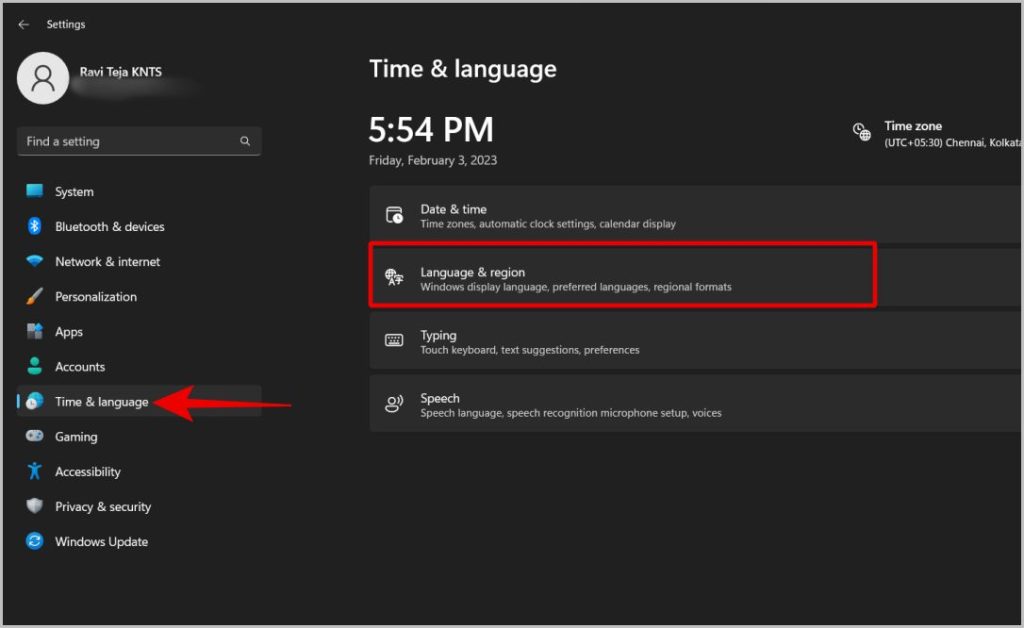Open the Apps category label
1024x628 pixels.
(x=69, y=332)
